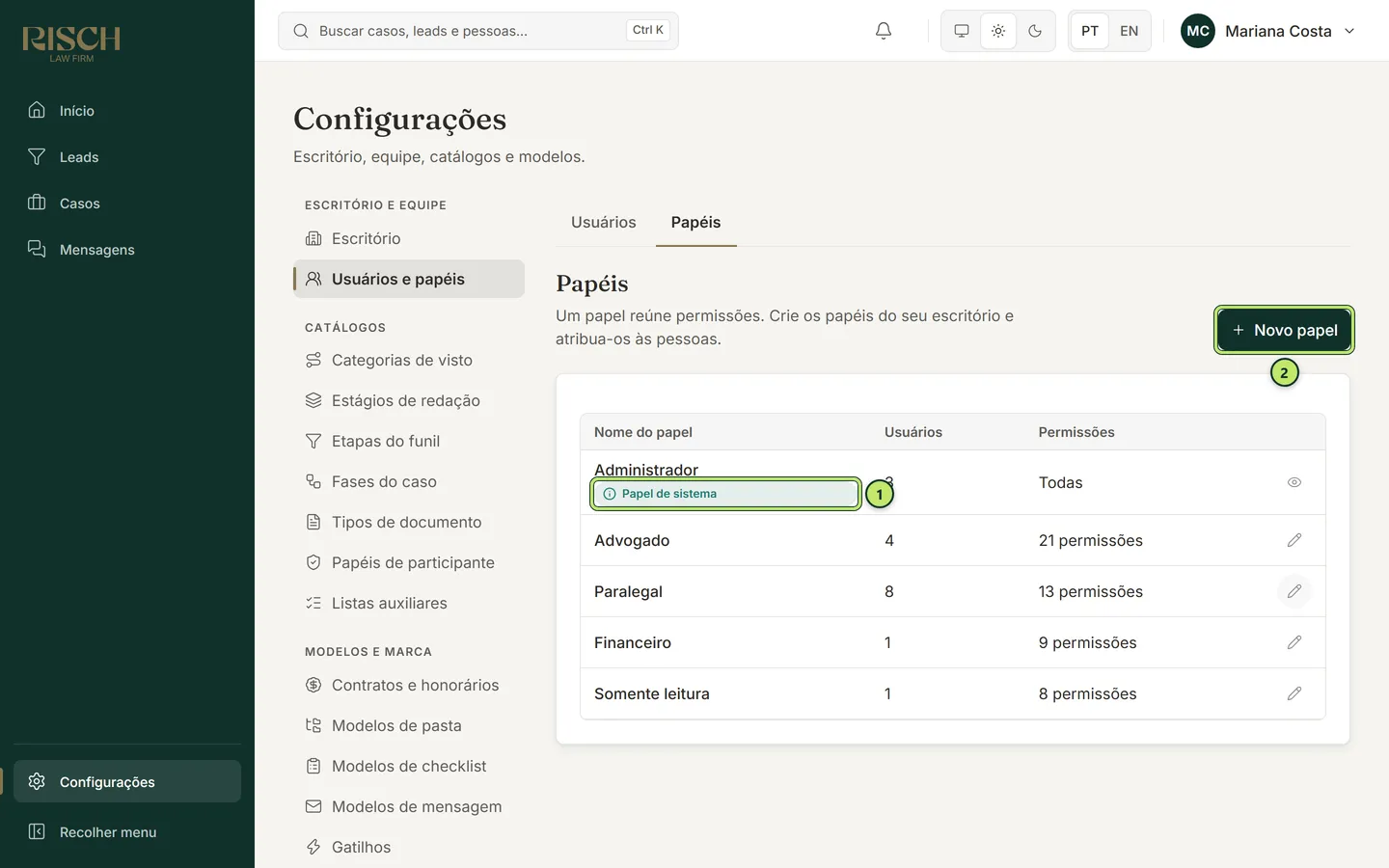1389x868 pixels.
Task: Click the Papel de sistema badge
Action: (725, 494)
